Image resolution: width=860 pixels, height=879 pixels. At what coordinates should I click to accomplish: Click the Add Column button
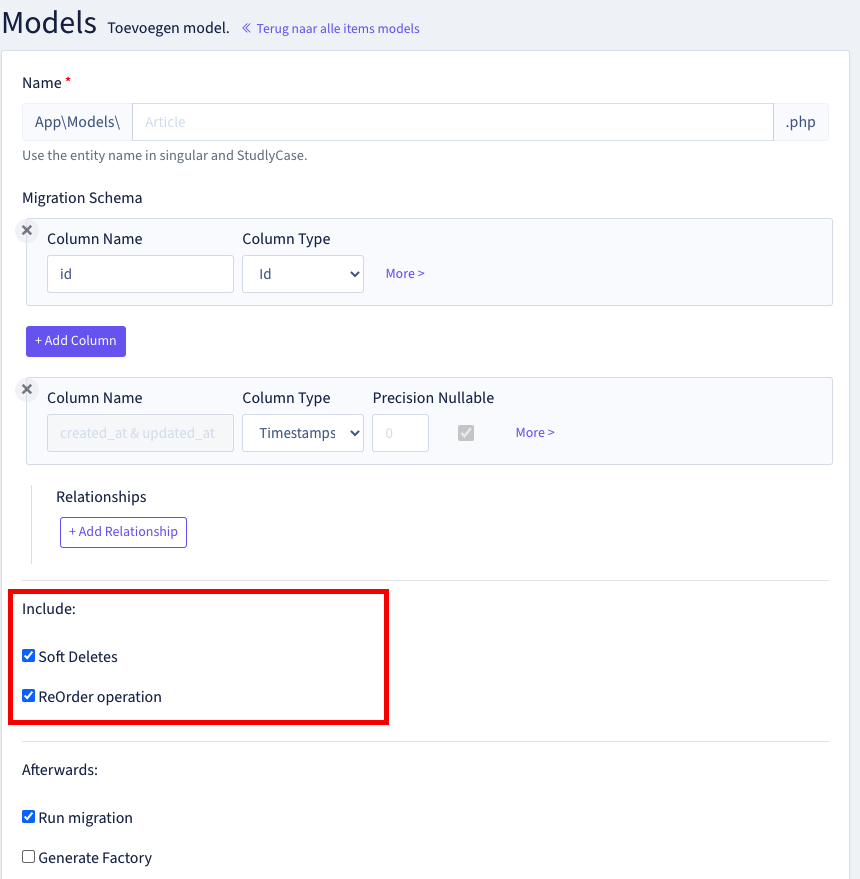click(x=76, y=341)
